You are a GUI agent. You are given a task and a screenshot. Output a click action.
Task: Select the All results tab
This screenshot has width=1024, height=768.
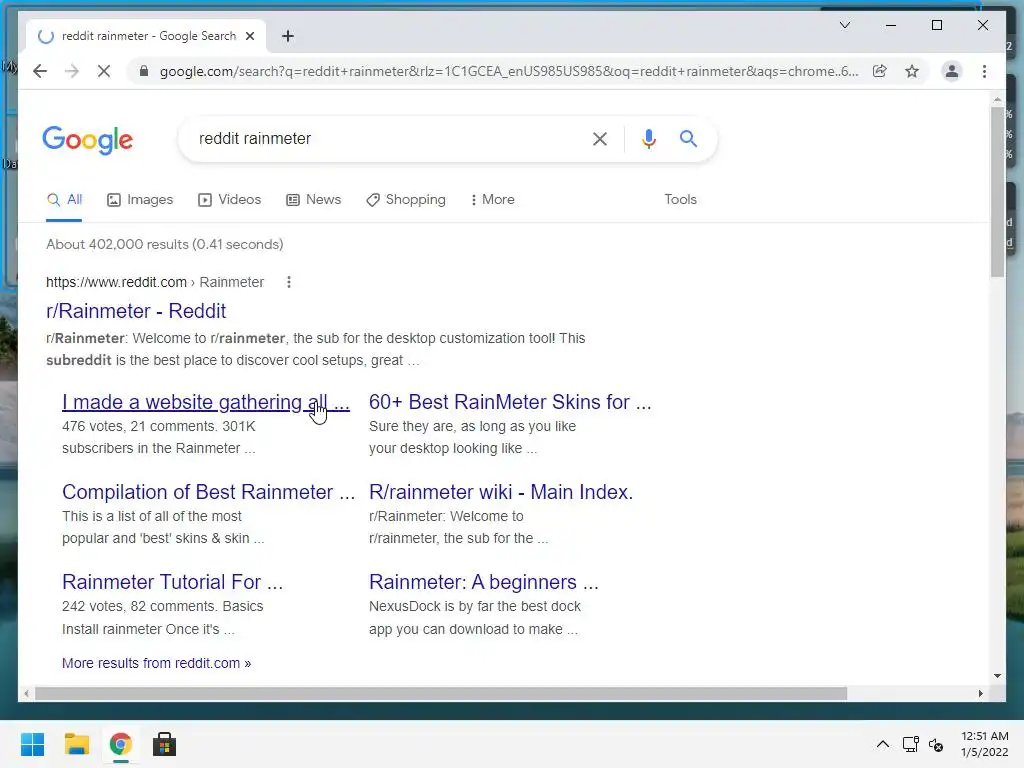[x=64, y=200]
